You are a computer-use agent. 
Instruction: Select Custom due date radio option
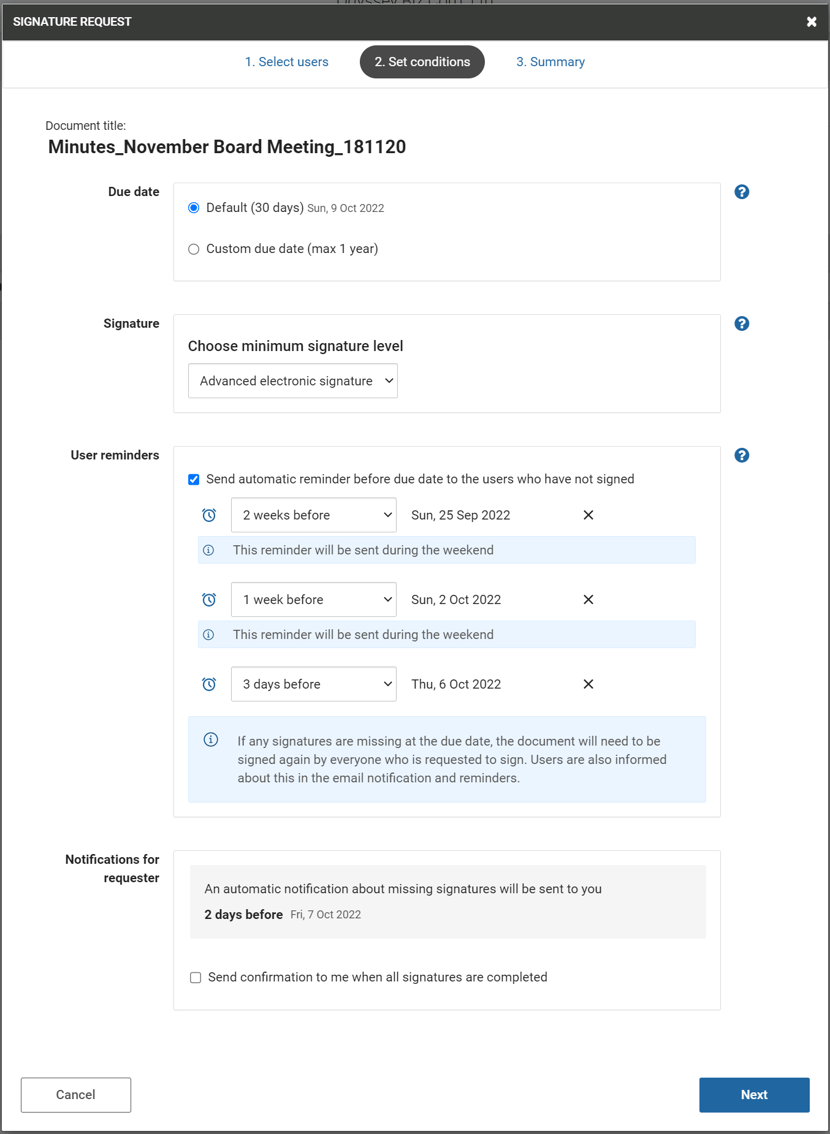pyautogui.click(x=193, y=249)
